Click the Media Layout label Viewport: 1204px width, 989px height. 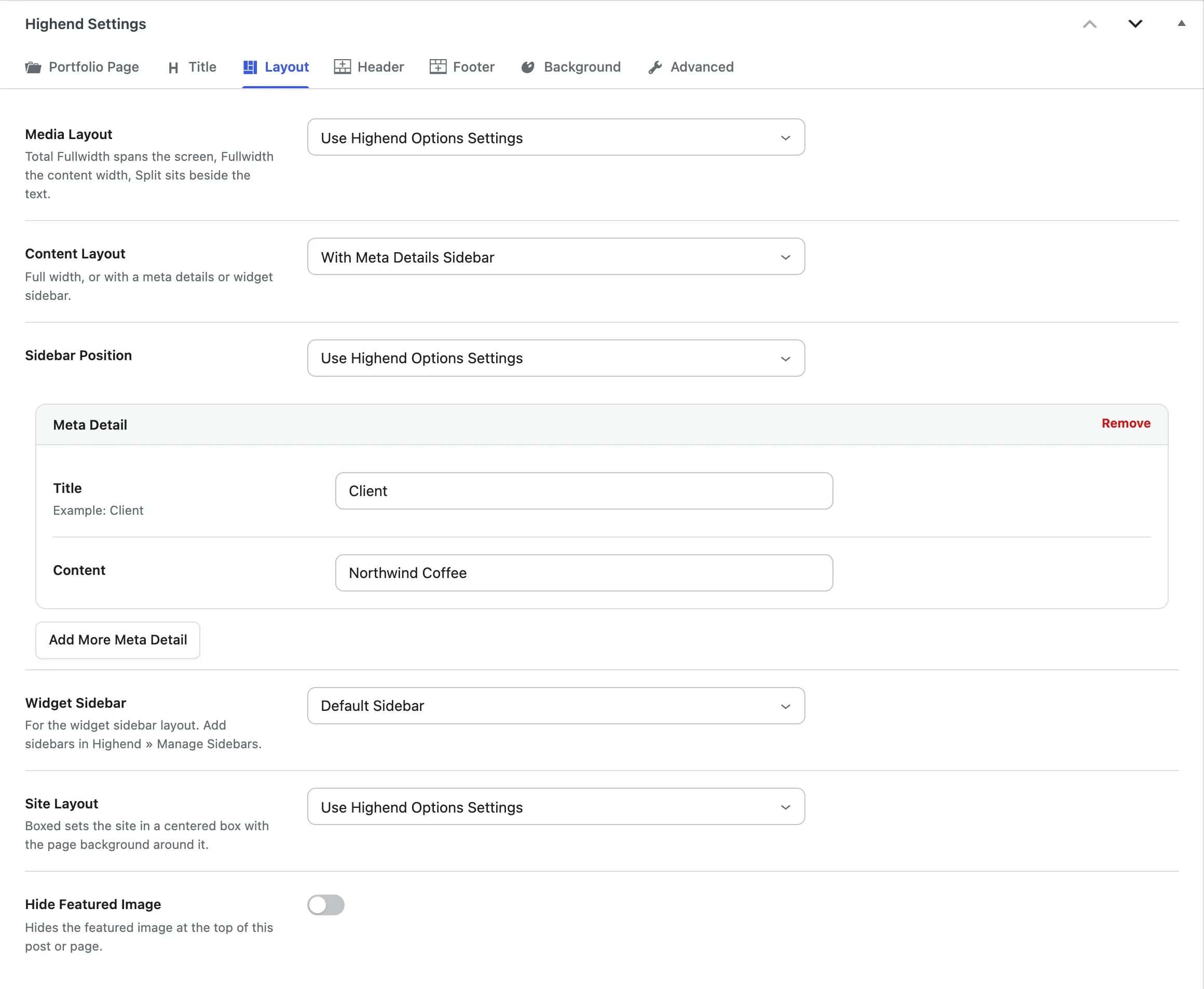69,134
